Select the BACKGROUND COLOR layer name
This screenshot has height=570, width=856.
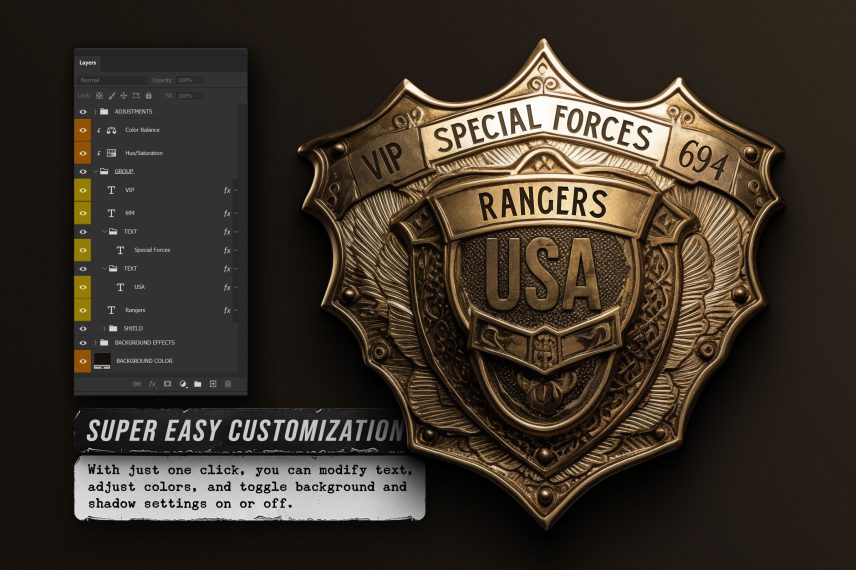(x=145, y=361)
